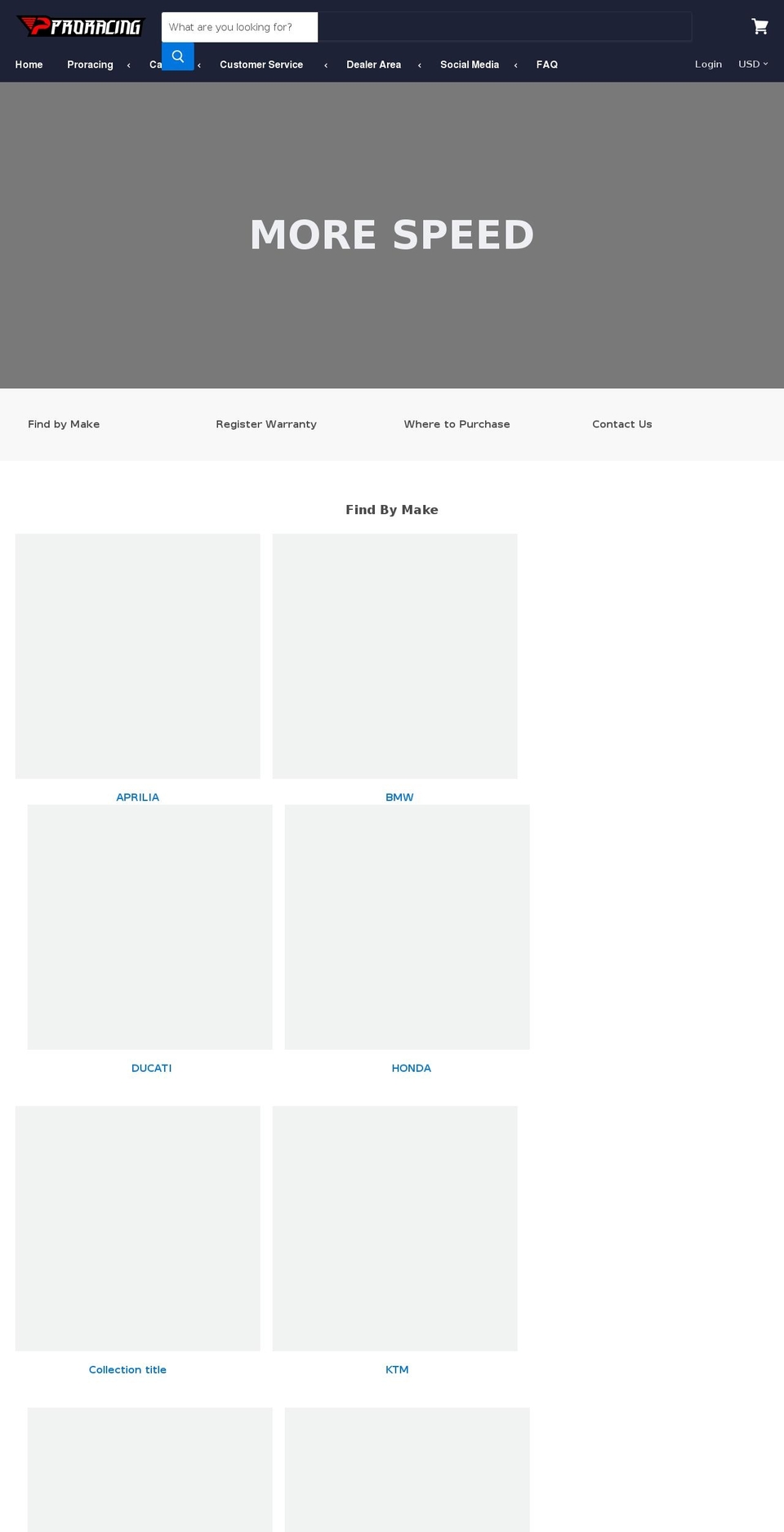Click Where to Purchase

click(457, 424)
